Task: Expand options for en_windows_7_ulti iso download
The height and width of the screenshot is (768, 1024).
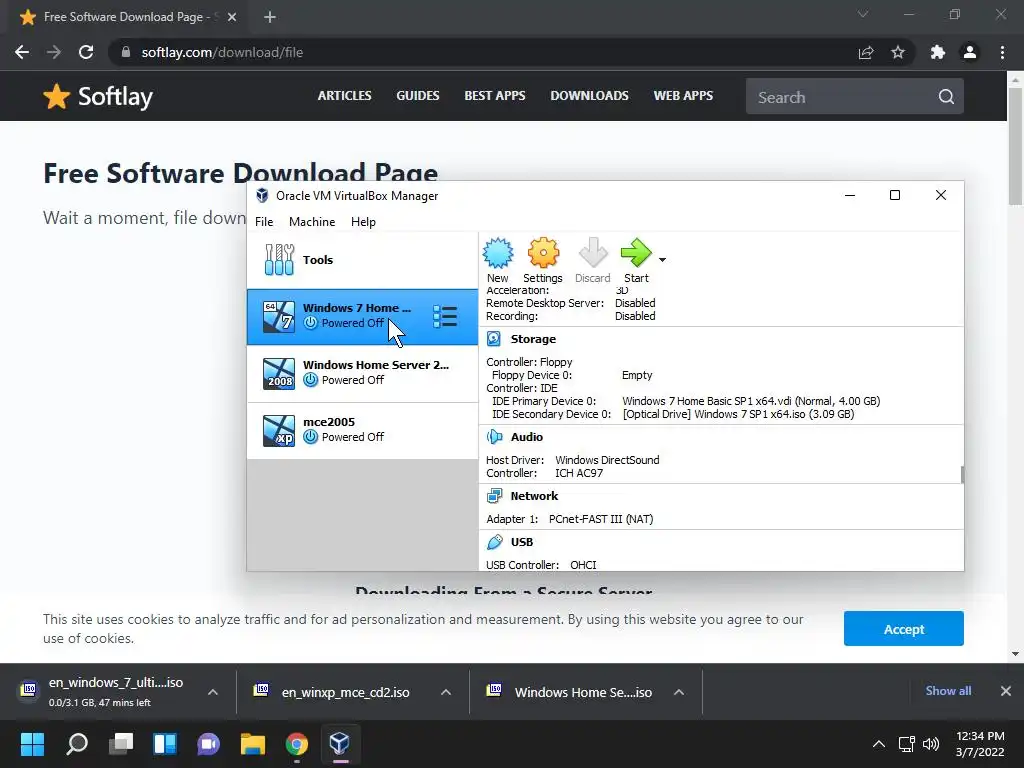Action: (213, 692)
